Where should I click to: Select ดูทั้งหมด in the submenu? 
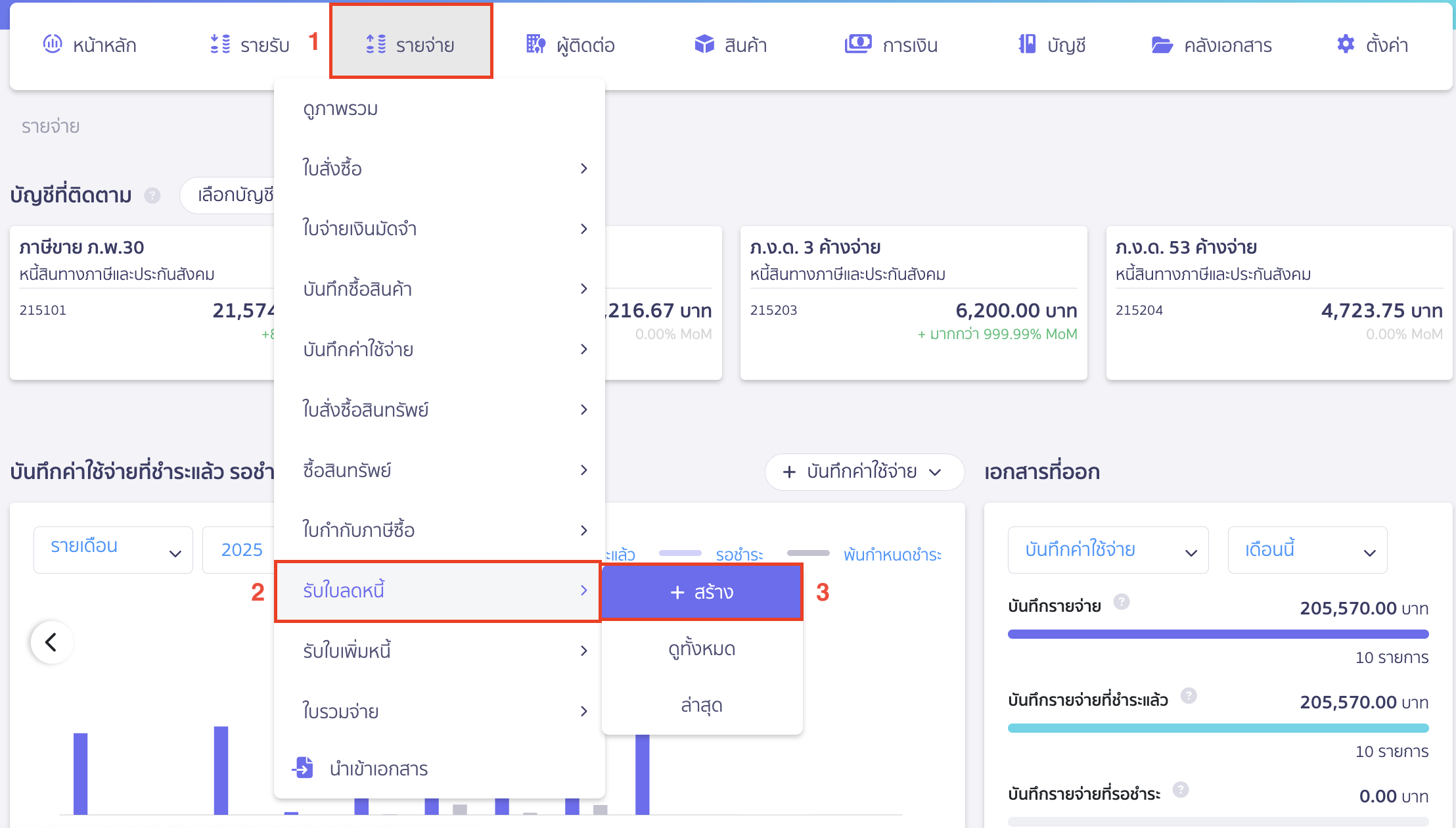pyautogui.click(x=702, y=649)
